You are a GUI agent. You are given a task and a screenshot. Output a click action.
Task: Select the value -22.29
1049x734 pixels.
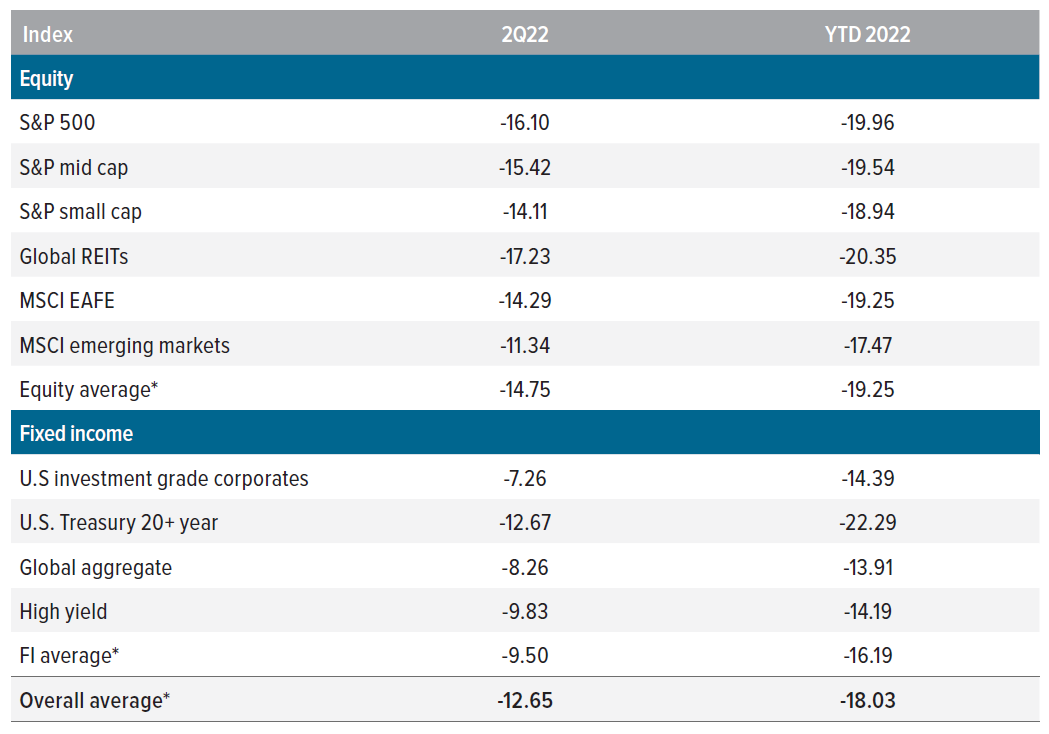click(867, 523)
